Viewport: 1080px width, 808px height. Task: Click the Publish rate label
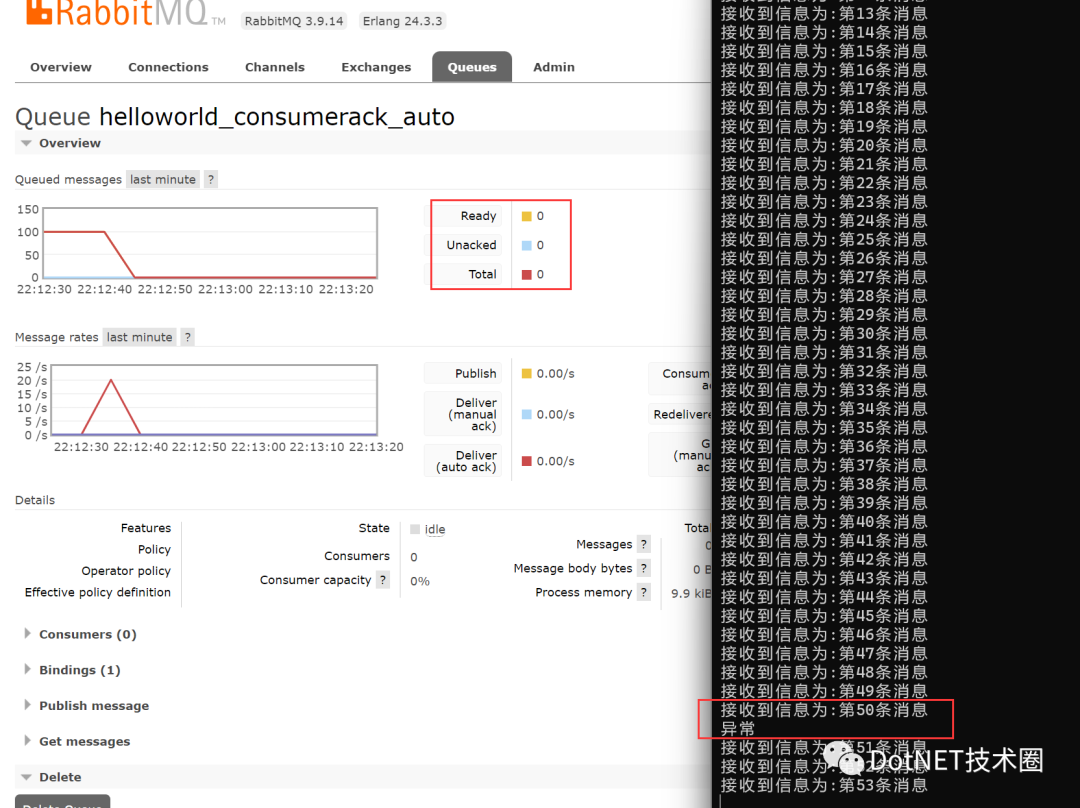click(x=475, y=373)
